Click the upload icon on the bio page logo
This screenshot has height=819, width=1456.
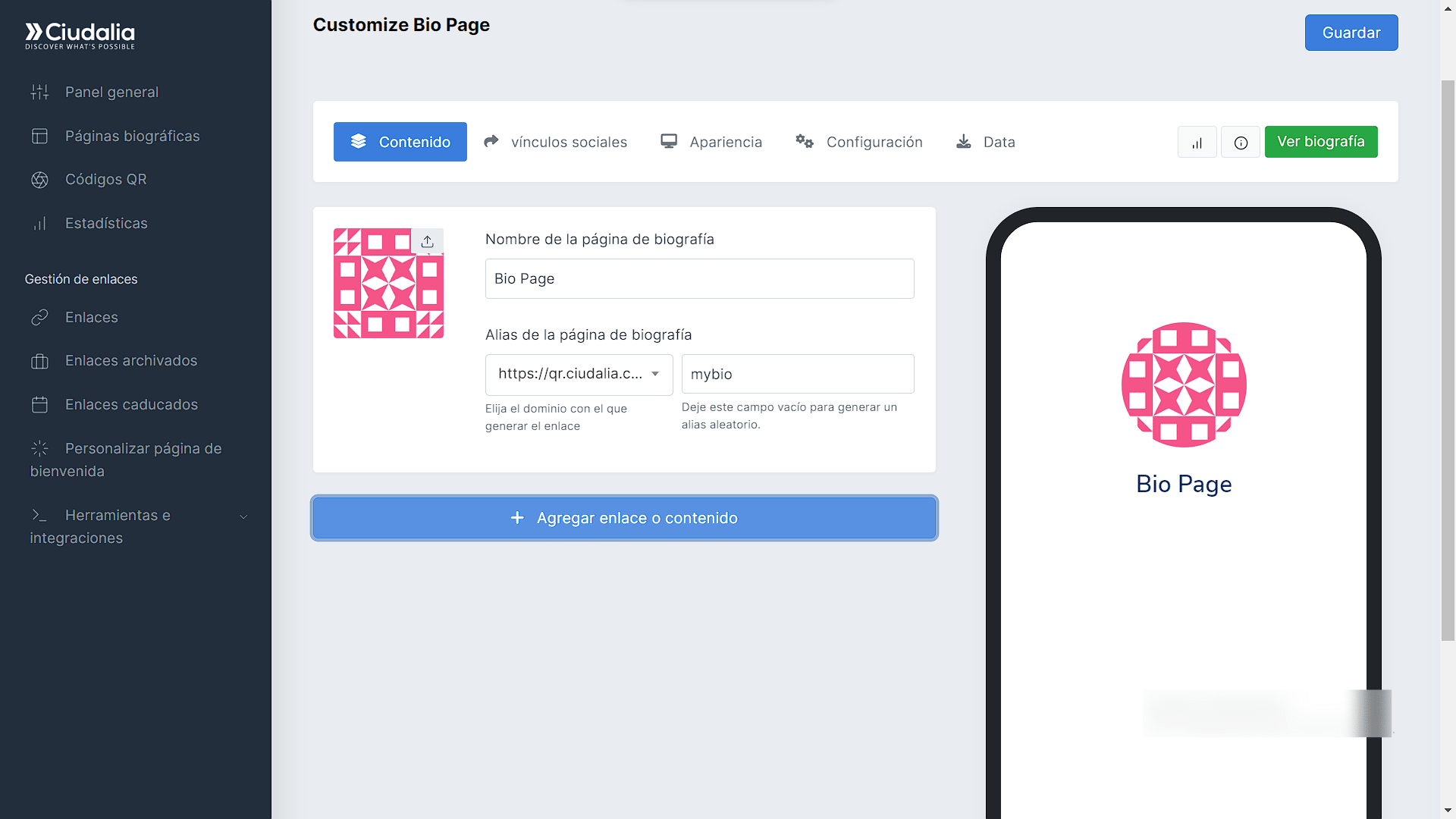(427, 240)
